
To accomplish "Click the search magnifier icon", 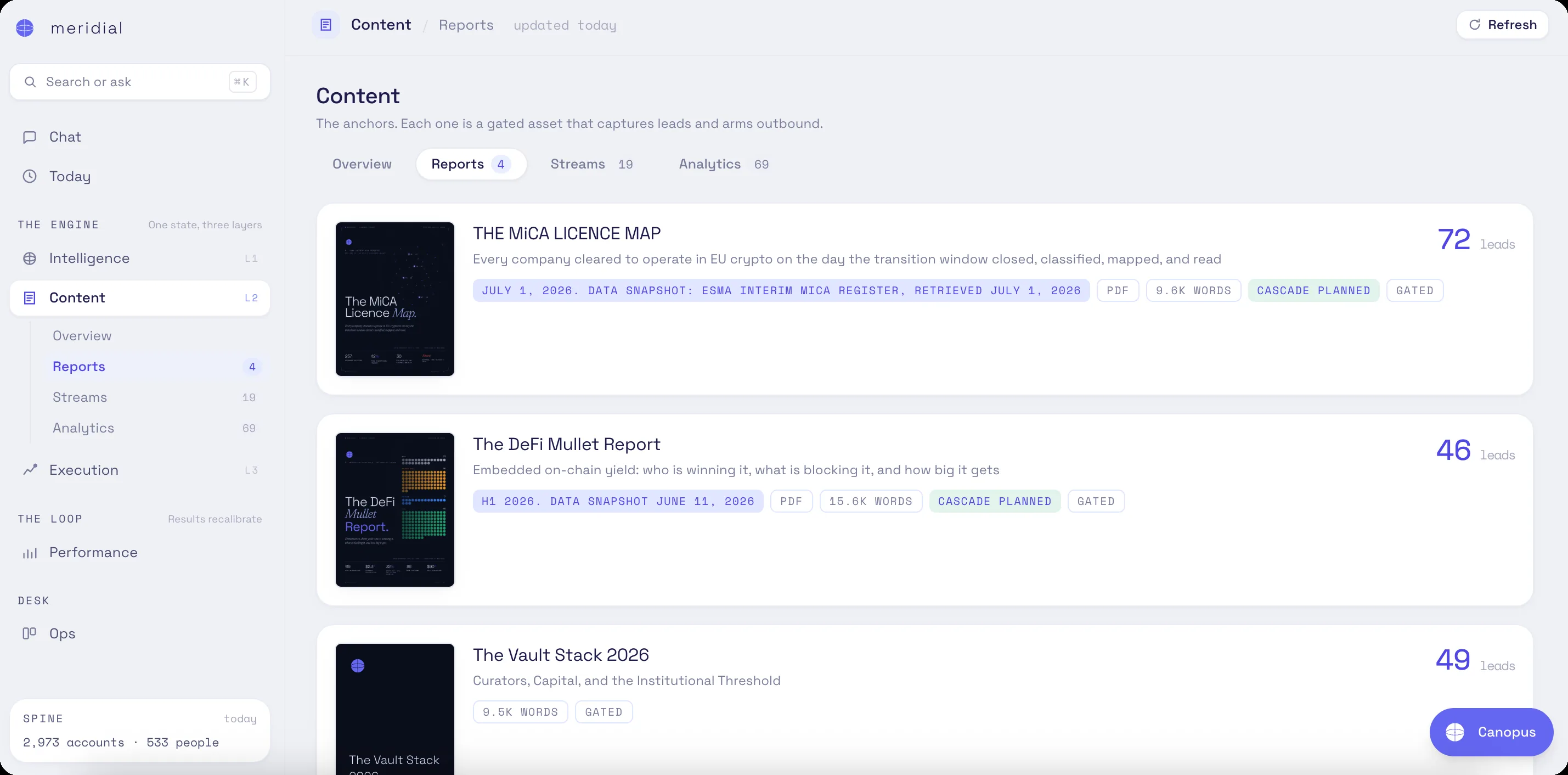I will coord(30,82).
